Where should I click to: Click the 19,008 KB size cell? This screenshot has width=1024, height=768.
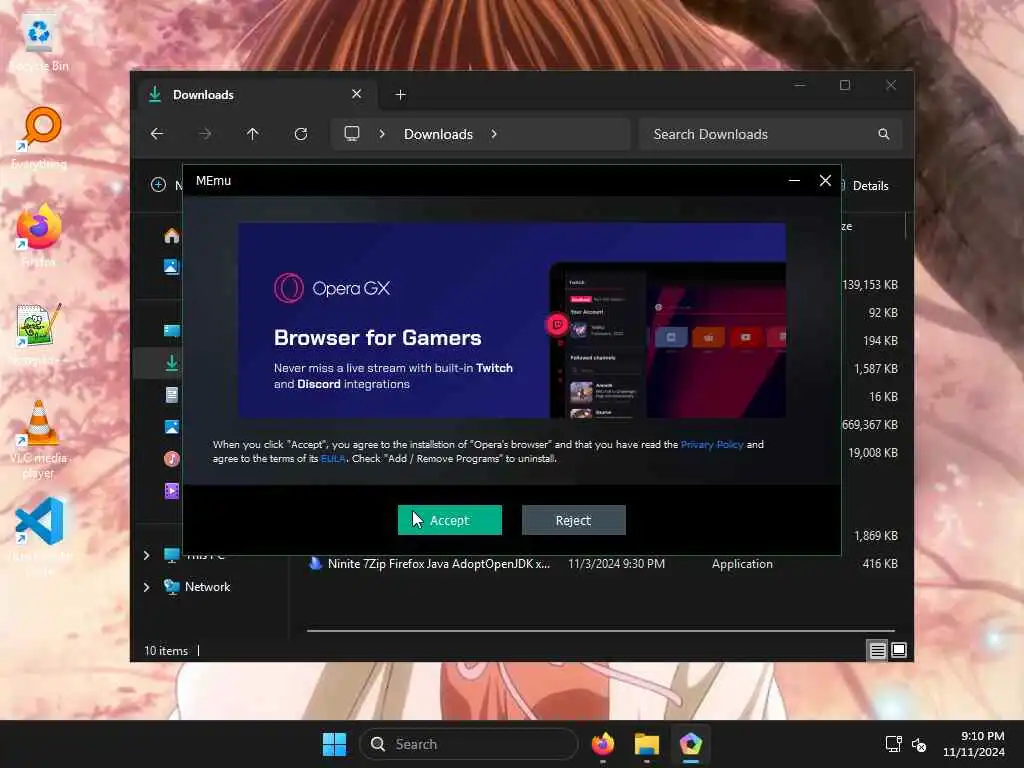[x=873, y=453]
